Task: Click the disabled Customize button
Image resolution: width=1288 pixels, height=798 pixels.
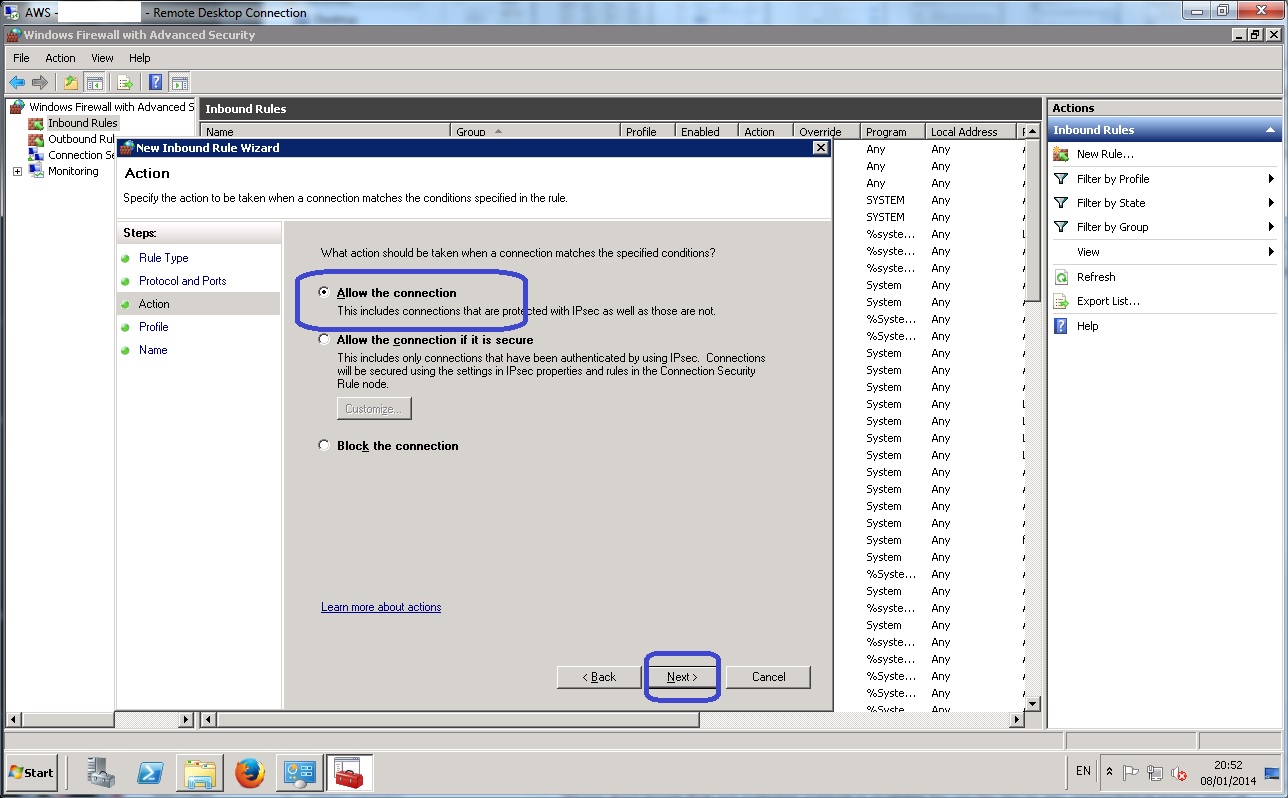Action: [374, 408]
